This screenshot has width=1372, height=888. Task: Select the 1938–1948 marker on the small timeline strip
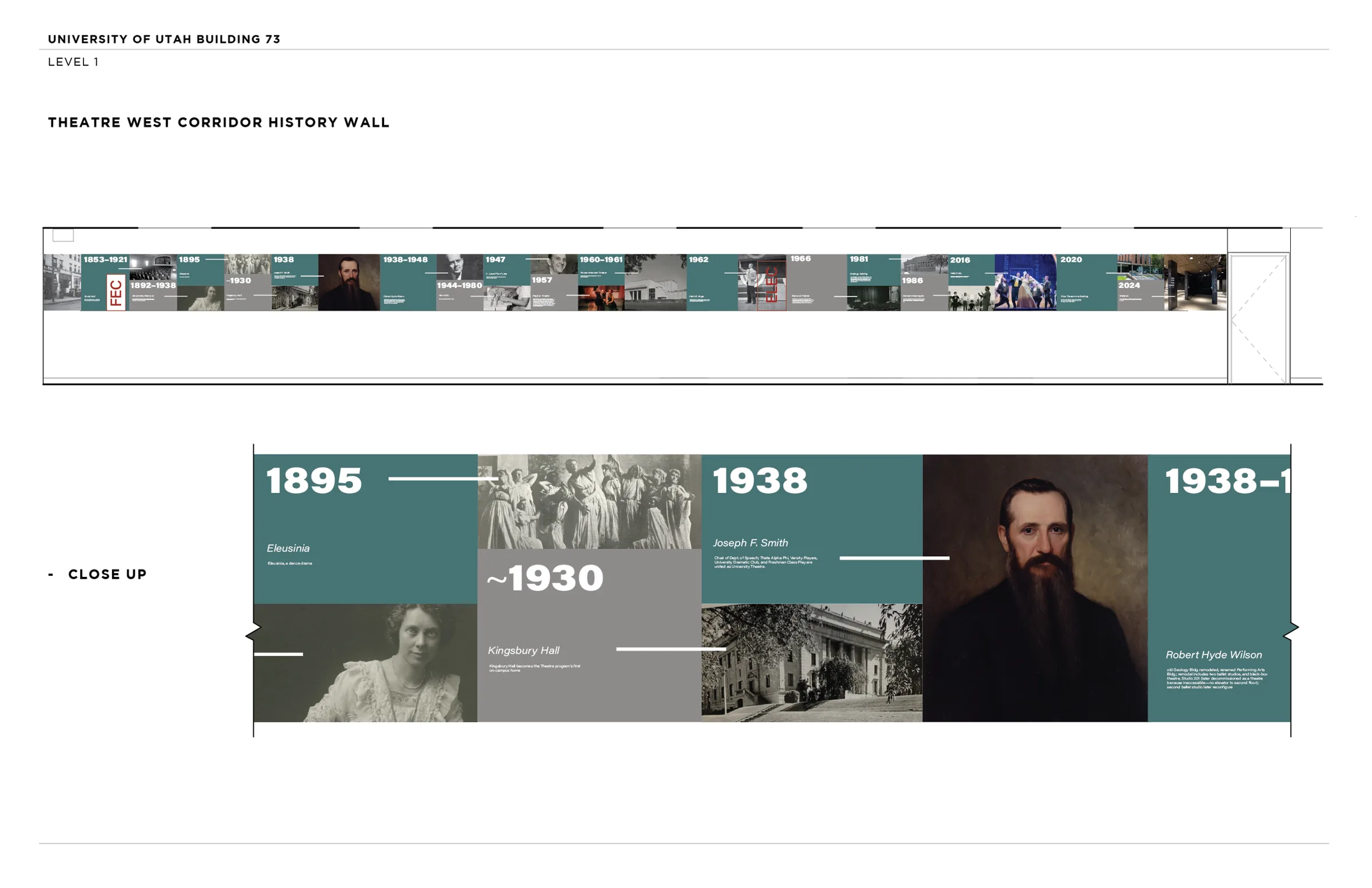click(x=405, y=260)
